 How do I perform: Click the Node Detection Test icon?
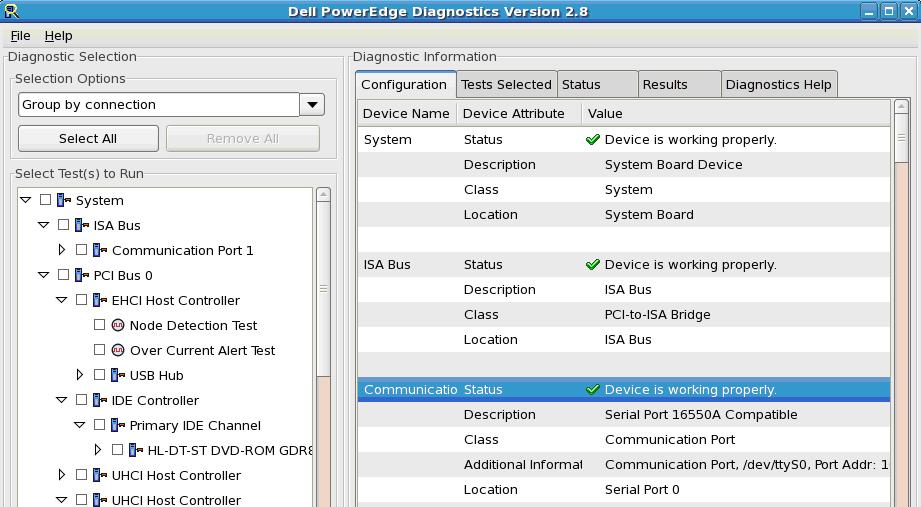click(x=117, y=325)
